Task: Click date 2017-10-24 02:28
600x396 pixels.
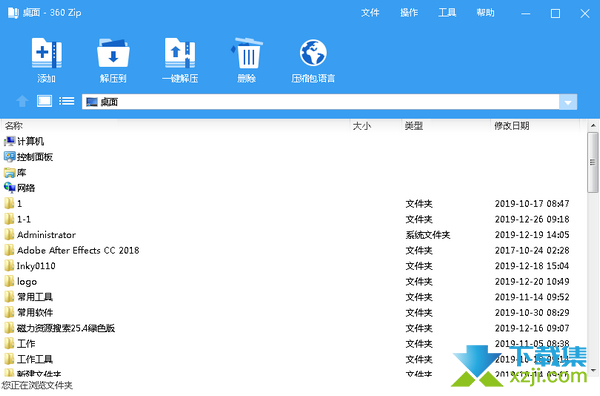Action: [532, 250]
